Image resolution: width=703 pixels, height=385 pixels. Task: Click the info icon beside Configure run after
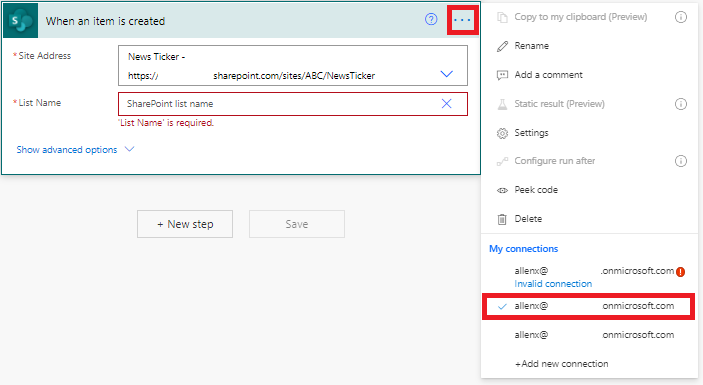681,161
